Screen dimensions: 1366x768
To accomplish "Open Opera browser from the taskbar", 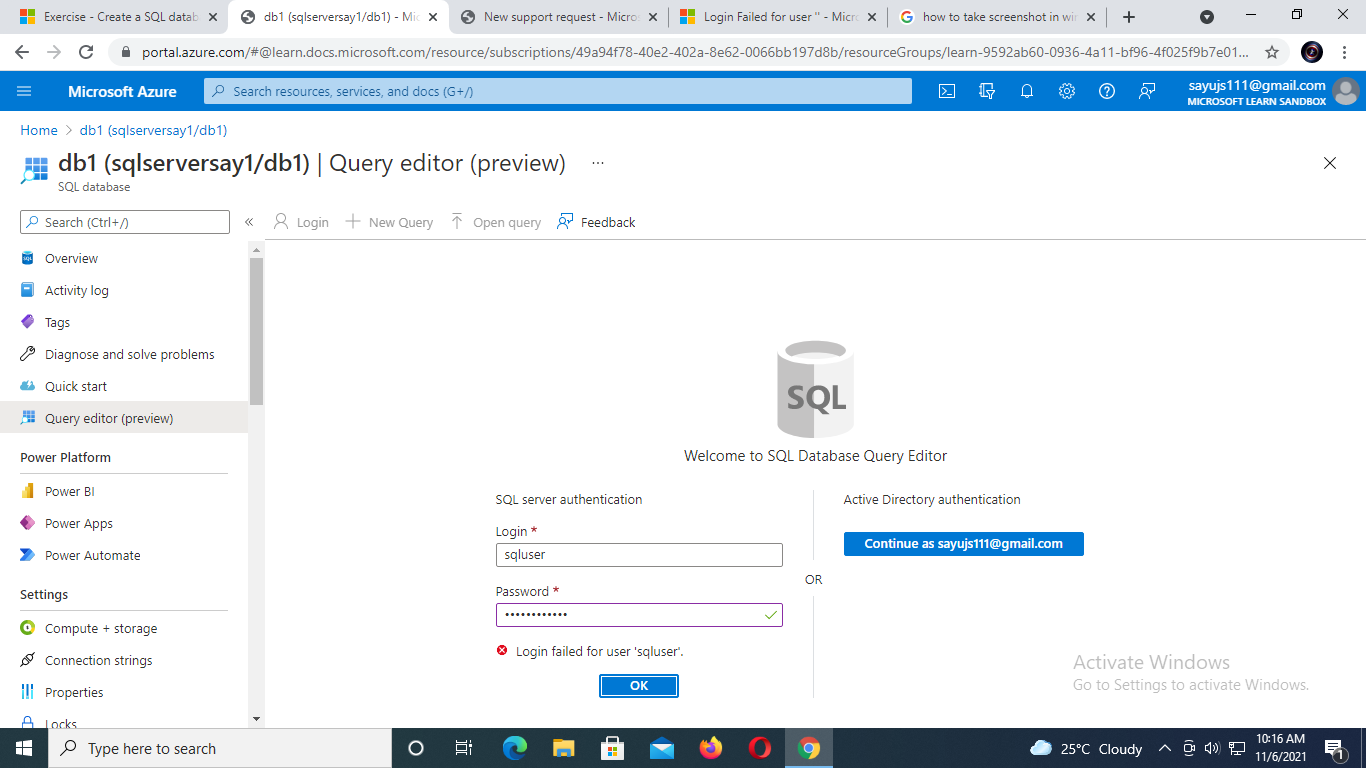I will (760, 748).
